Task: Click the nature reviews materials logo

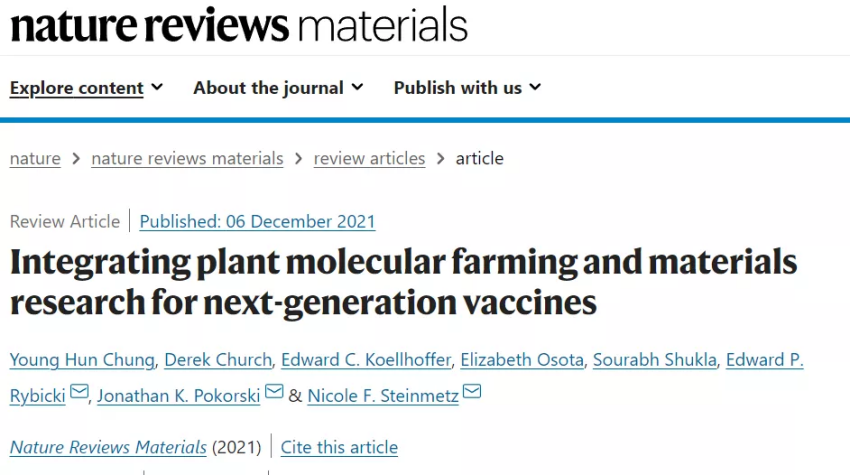Action: pyautogui.click(x=239, y=25)
